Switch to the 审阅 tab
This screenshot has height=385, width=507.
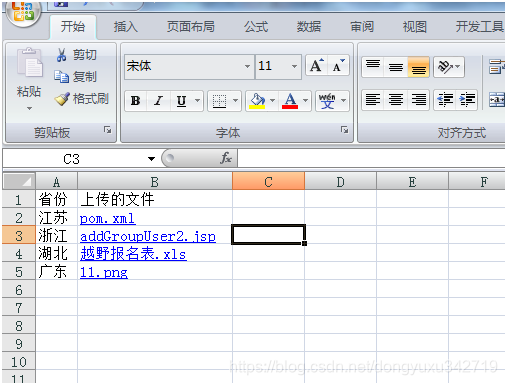pos(362,27)
